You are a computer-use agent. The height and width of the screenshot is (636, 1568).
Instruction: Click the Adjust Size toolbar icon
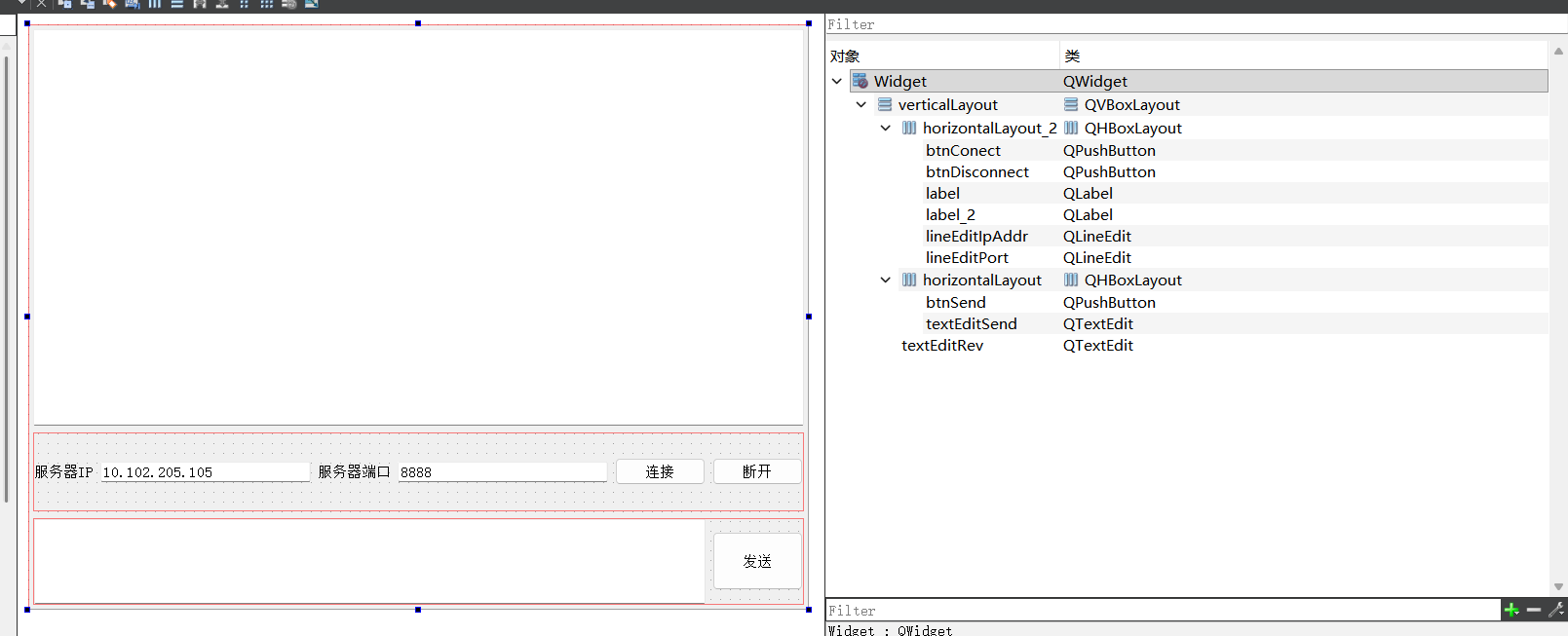(312, 4)
